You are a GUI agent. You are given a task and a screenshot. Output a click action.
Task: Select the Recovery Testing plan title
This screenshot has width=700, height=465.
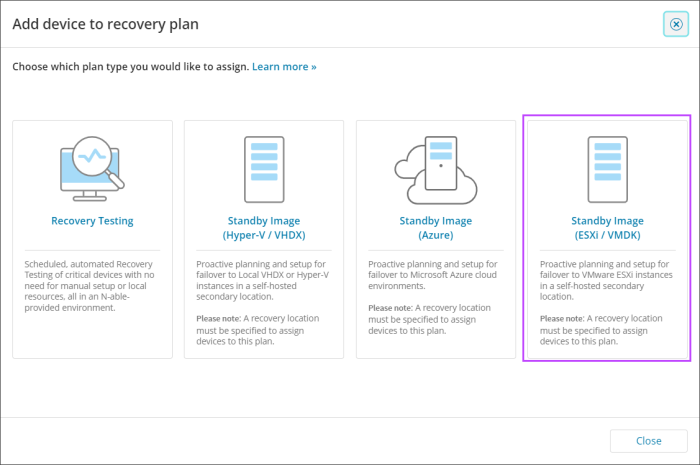pyautogui.click(x=92, y=221)
